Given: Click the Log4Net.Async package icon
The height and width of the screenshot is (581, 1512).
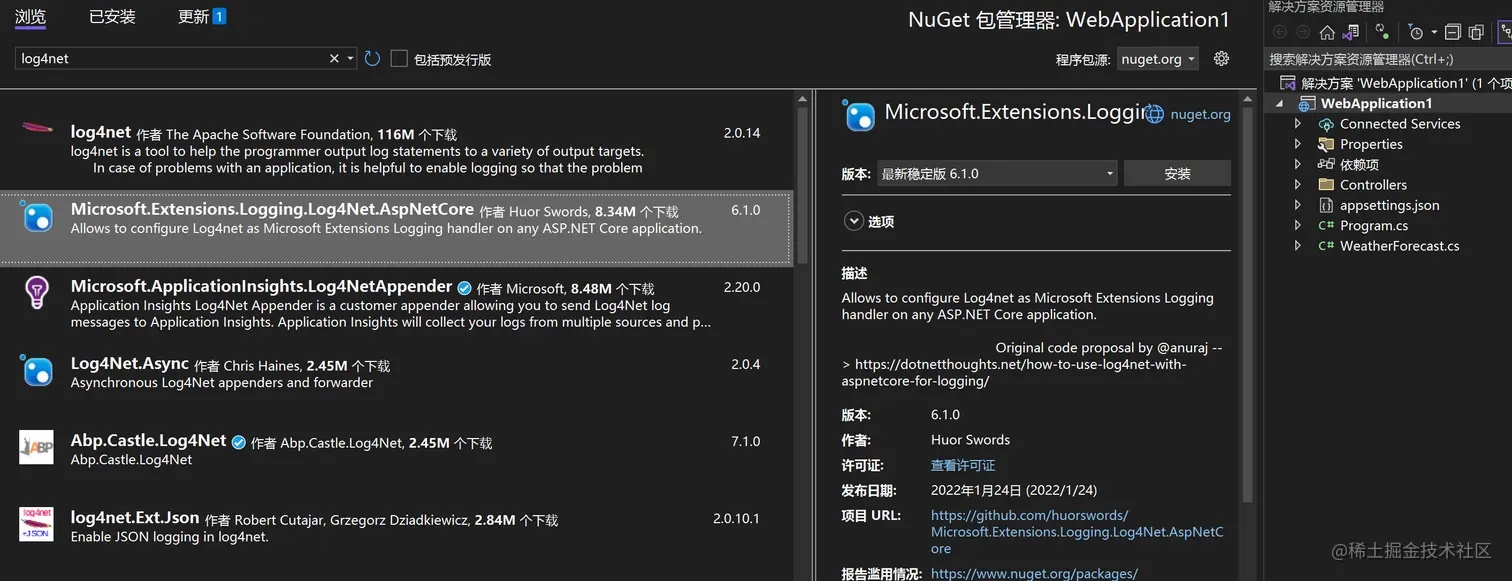Looking at the screenshot, I should pos(37,371).
